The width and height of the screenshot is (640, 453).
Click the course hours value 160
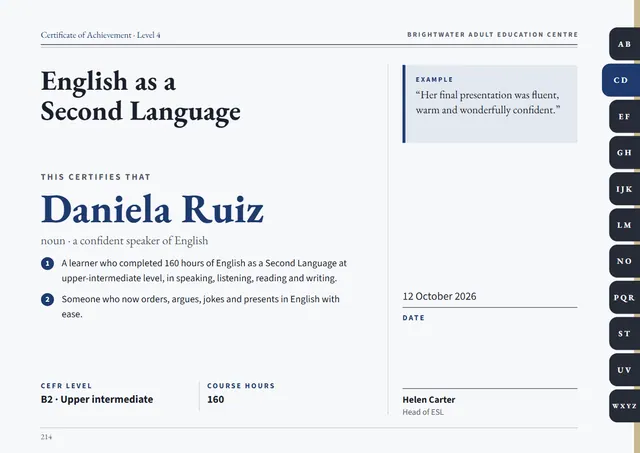pos(216,399)
